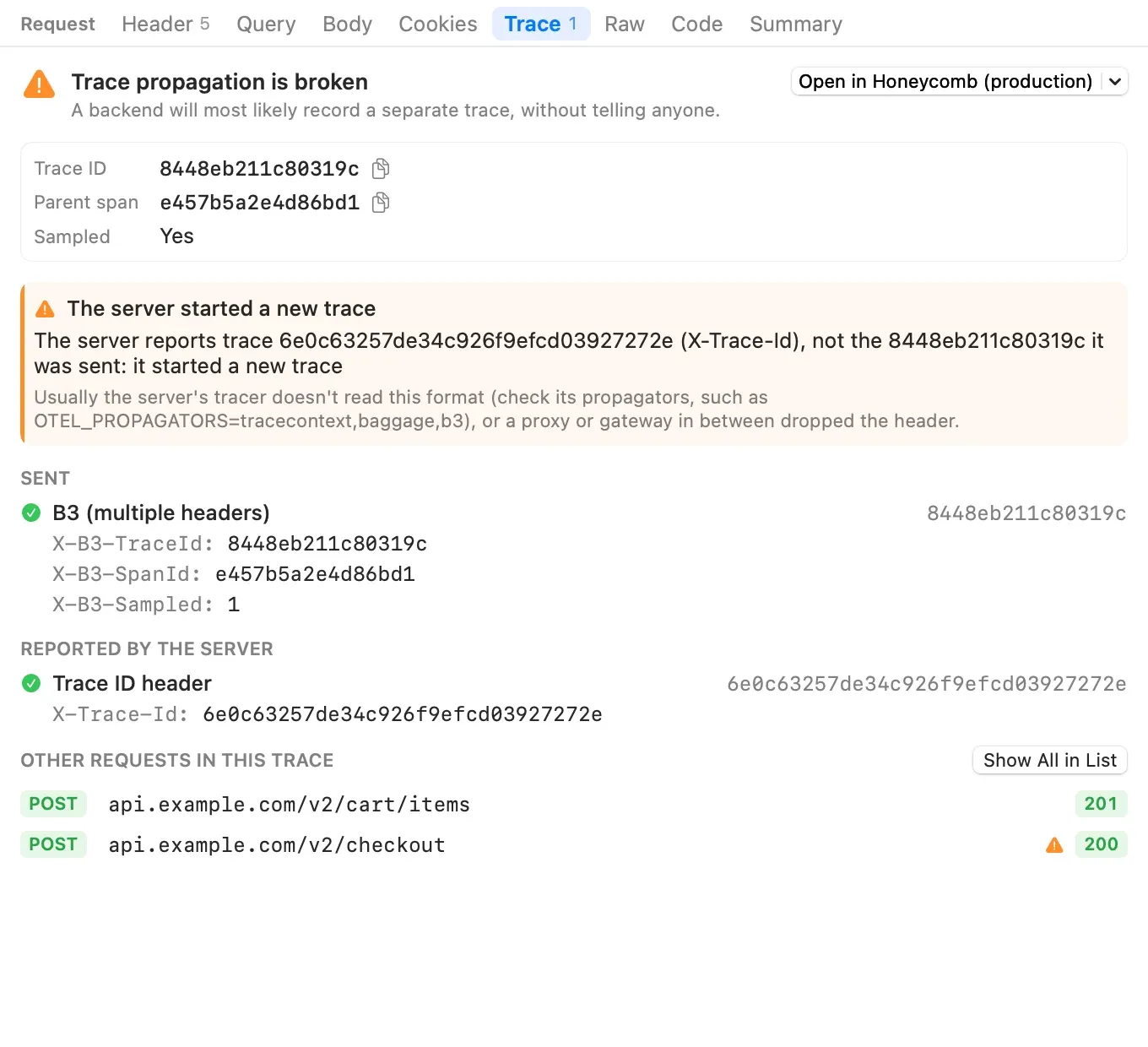
Task: Copy the Trace ID value
Action: [381, 169]
